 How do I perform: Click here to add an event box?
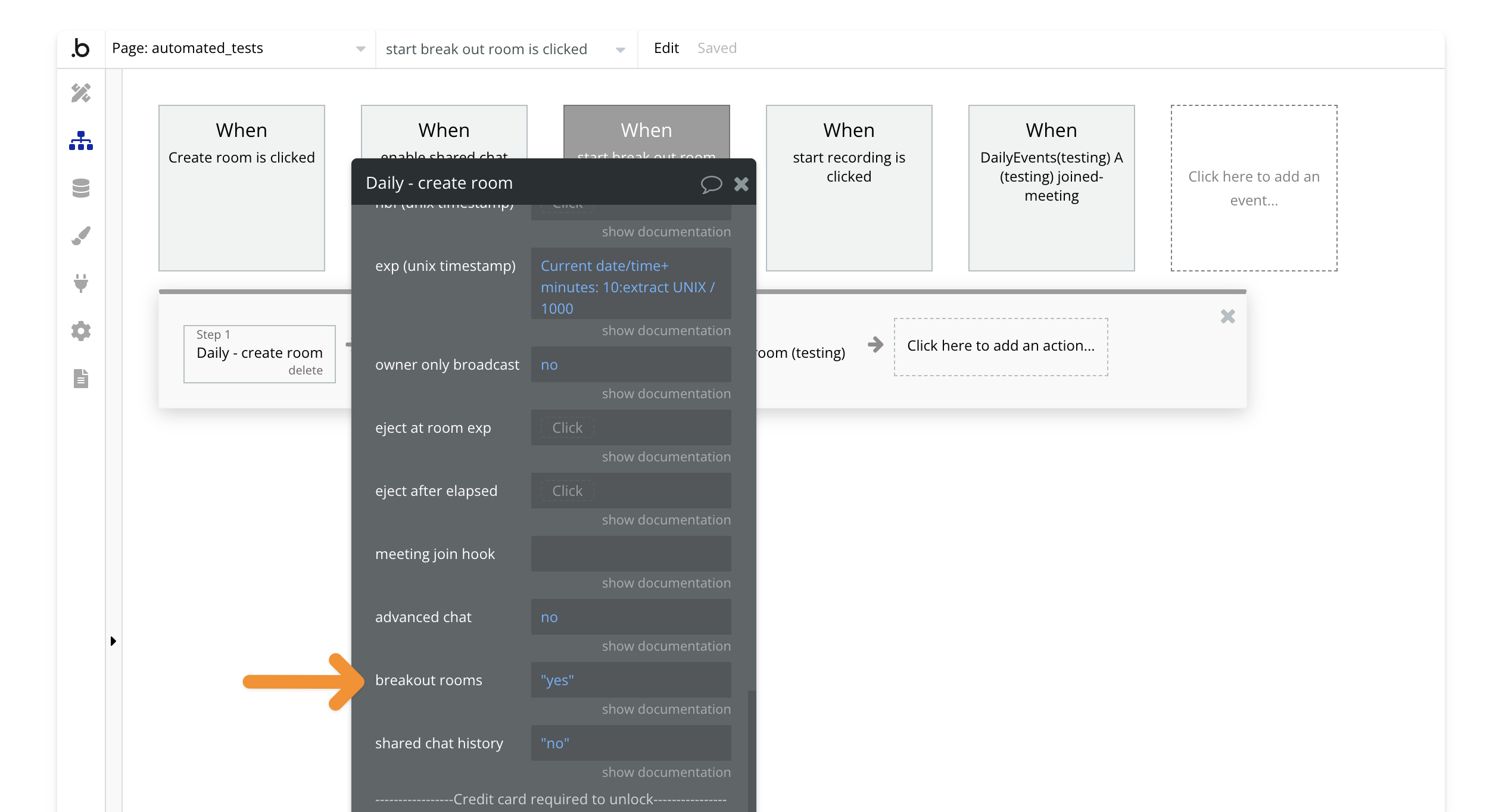point(1254,188)
